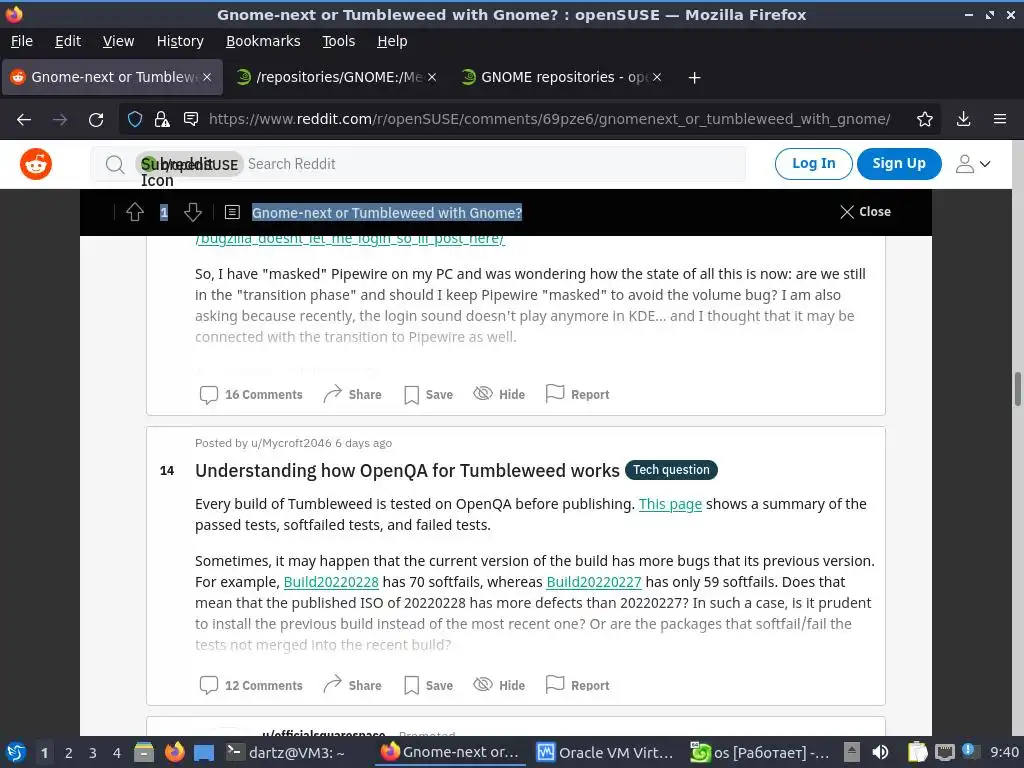This screenshot has height=768, width=1024.
Task: Go back with browser back arrow
Action: tap(24, 120)
